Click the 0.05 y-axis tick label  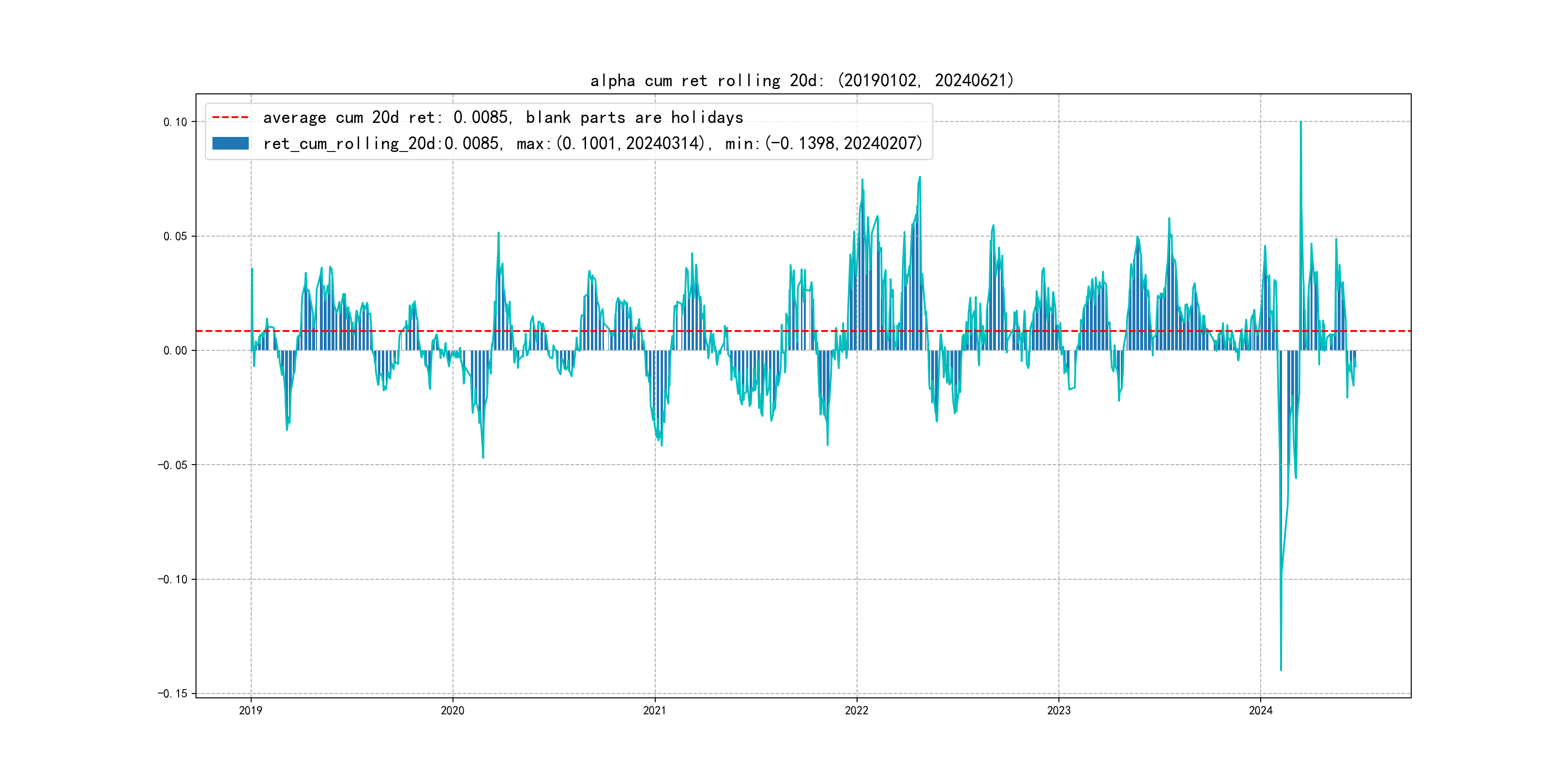pos(175,236)
